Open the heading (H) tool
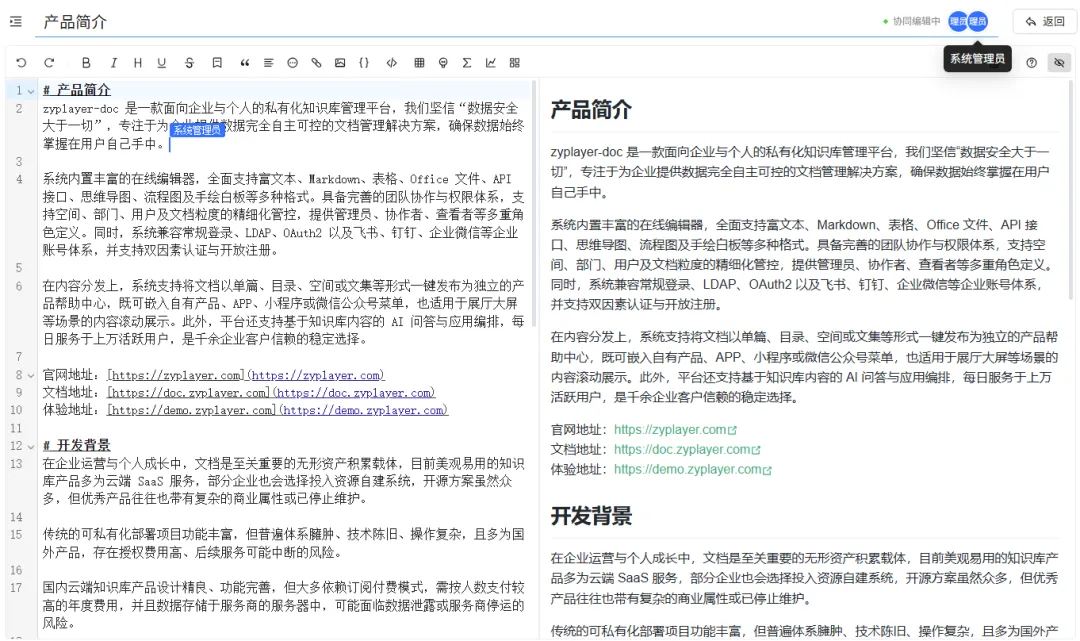 (138, 63)
